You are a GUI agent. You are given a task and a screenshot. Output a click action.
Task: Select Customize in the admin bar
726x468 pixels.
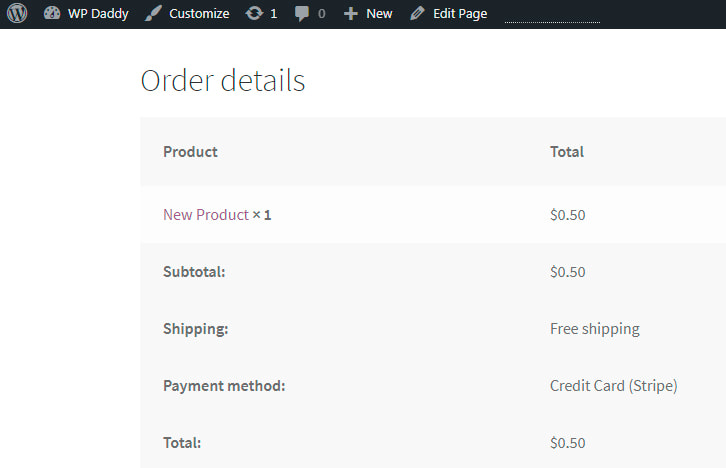198,14
